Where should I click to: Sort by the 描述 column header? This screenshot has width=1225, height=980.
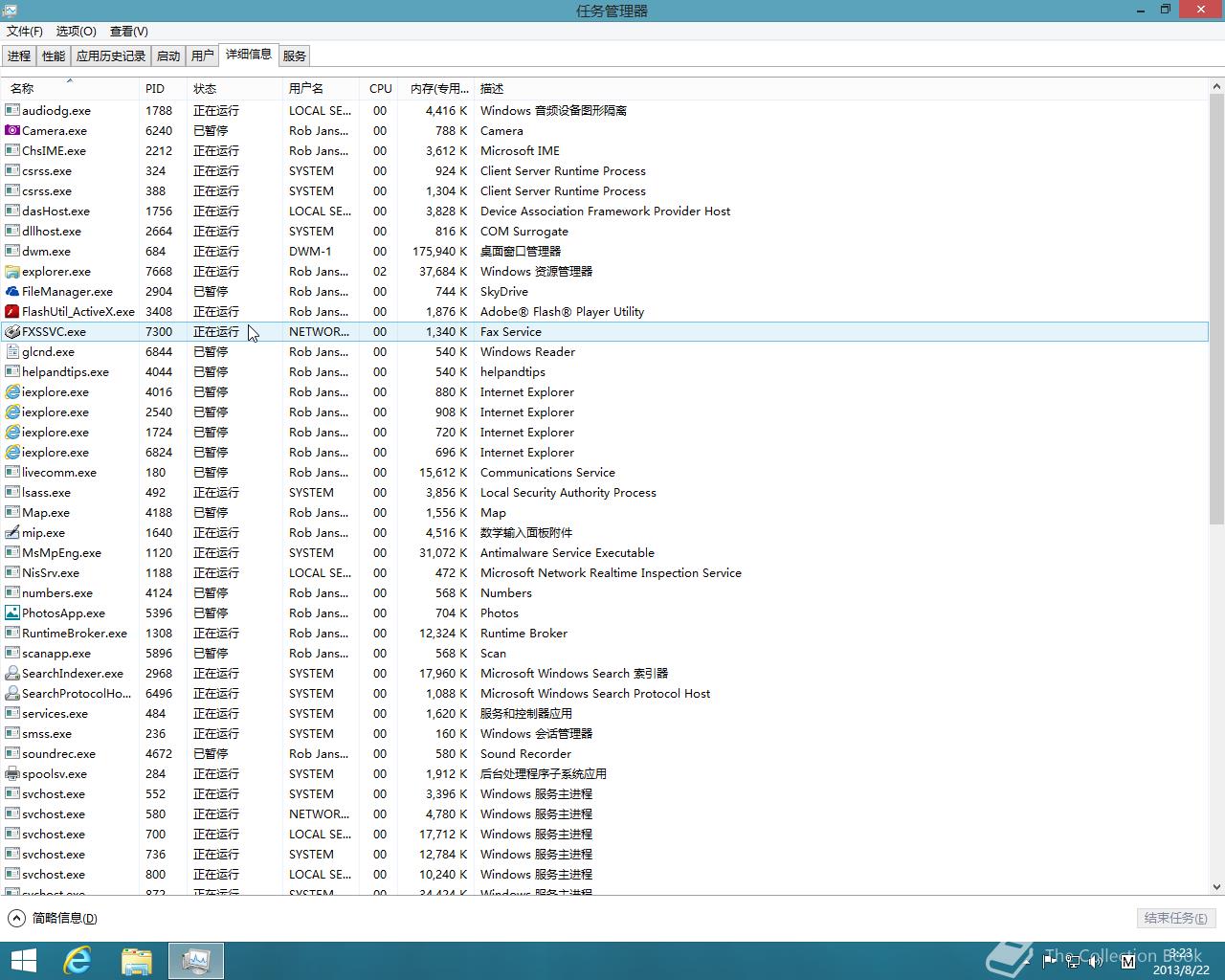pos(842,88)
